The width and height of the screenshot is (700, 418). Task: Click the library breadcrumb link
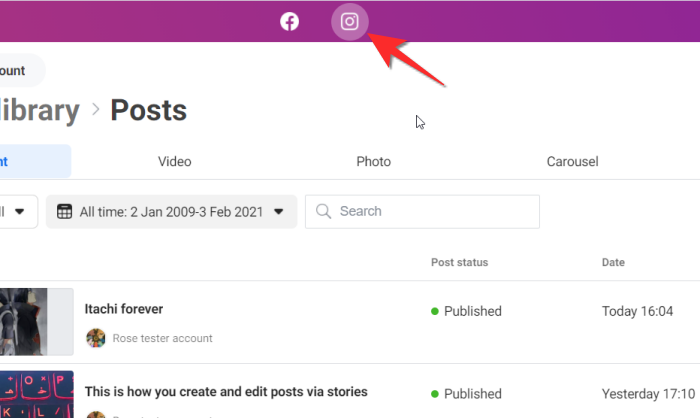click(39, 110)
